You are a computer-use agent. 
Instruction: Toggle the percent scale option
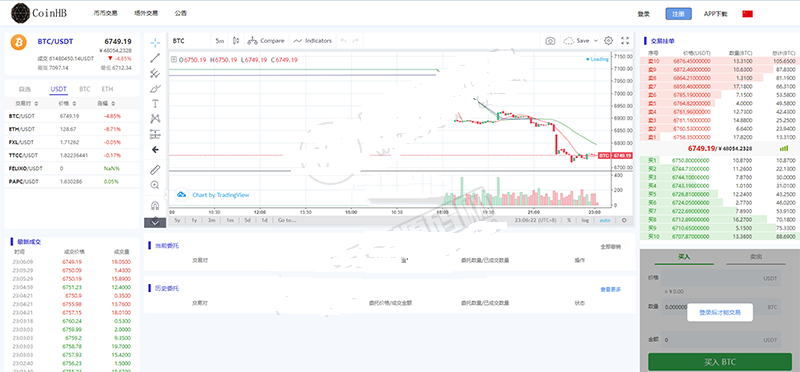click(569, 220)
